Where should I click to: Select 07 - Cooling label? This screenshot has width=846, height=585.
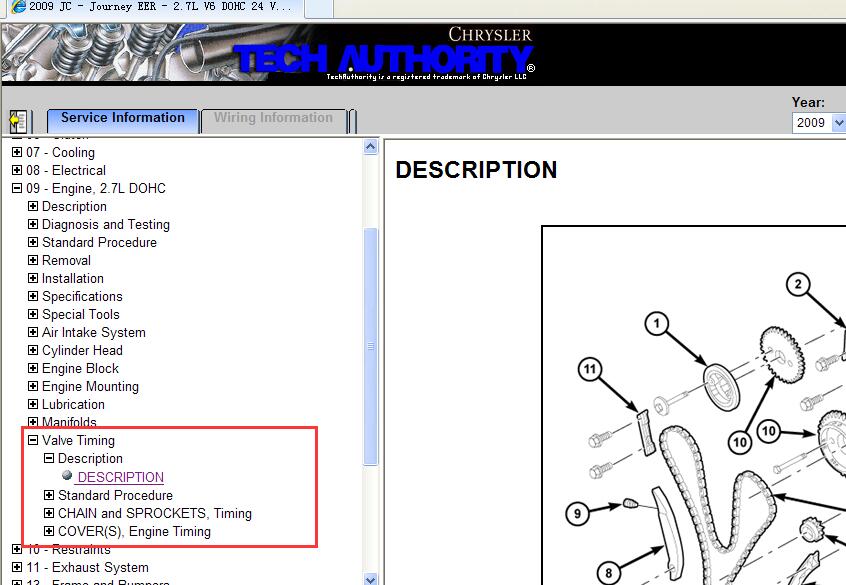60,153
